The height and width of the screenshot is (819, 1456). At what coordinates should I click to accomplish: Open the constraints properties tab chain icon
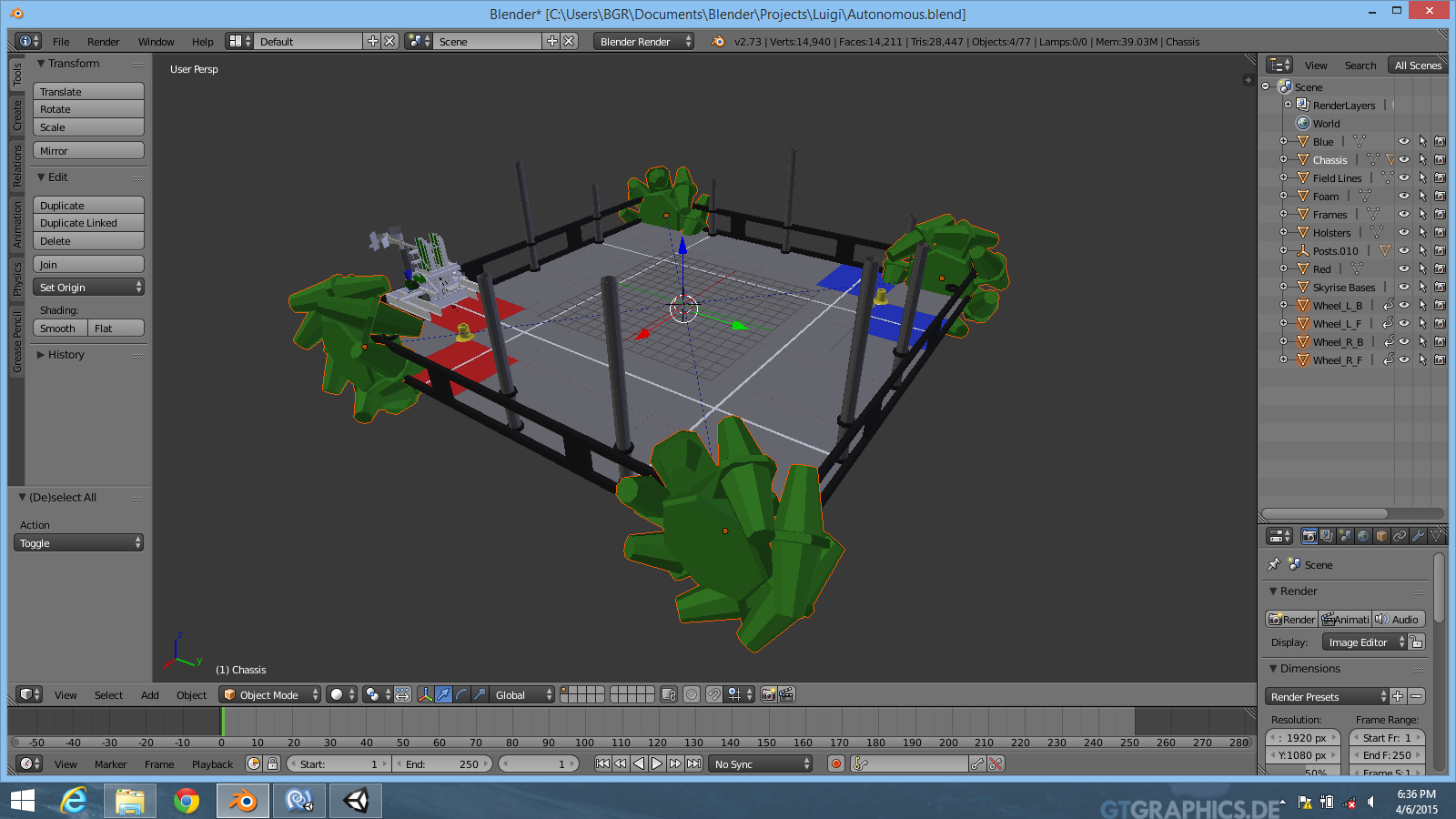[x=1400, y=536]
